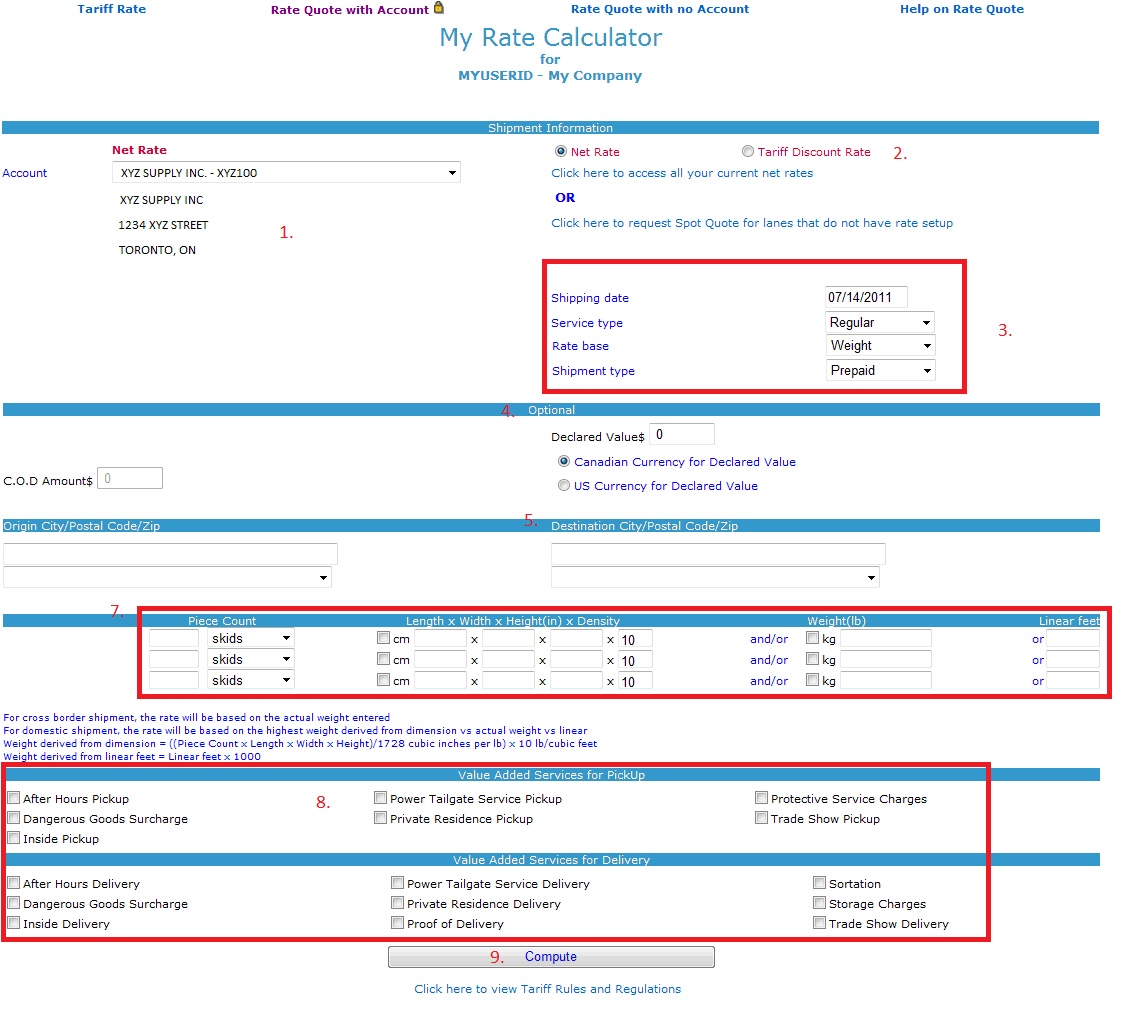This screenshot has width=1126, height=1014.
Task: Click the Destination City/Postal Code text field
Action: click(718, 554)
